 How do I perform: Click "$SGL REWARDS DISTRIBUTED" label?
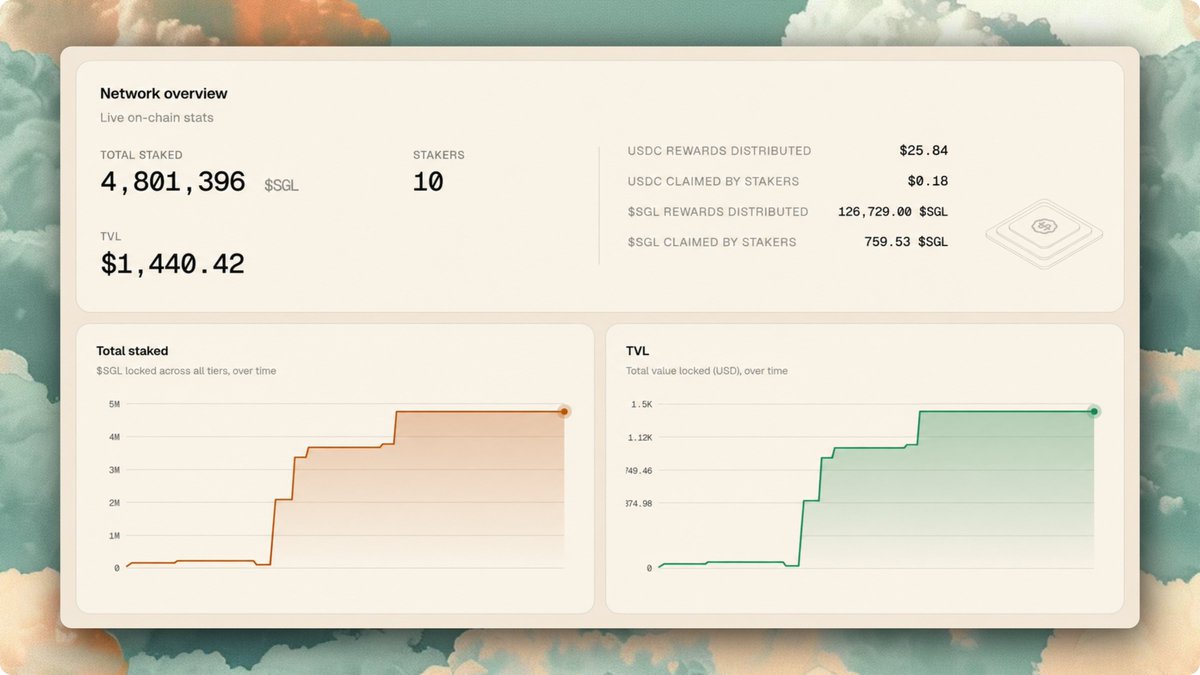tap(718, 211)
